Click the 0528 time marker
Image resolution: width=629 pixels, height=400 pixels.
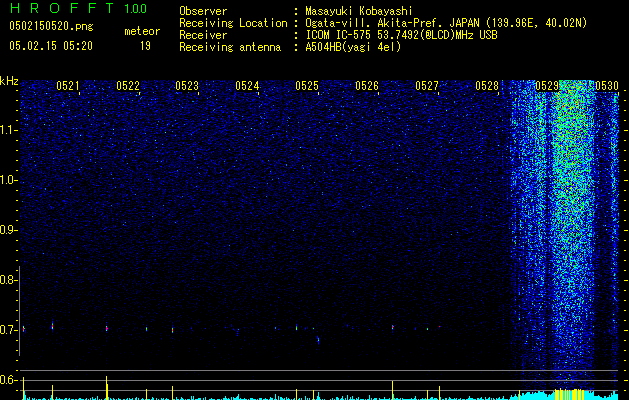487,86
